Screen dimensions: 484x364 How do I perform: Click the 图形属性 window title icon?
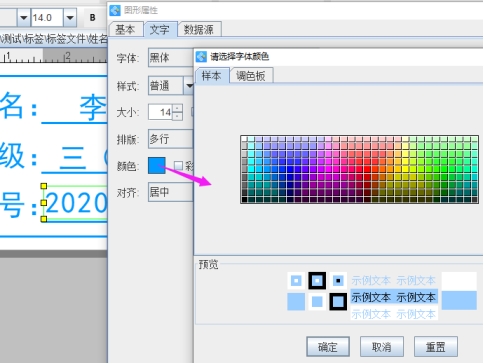[115, 10]
